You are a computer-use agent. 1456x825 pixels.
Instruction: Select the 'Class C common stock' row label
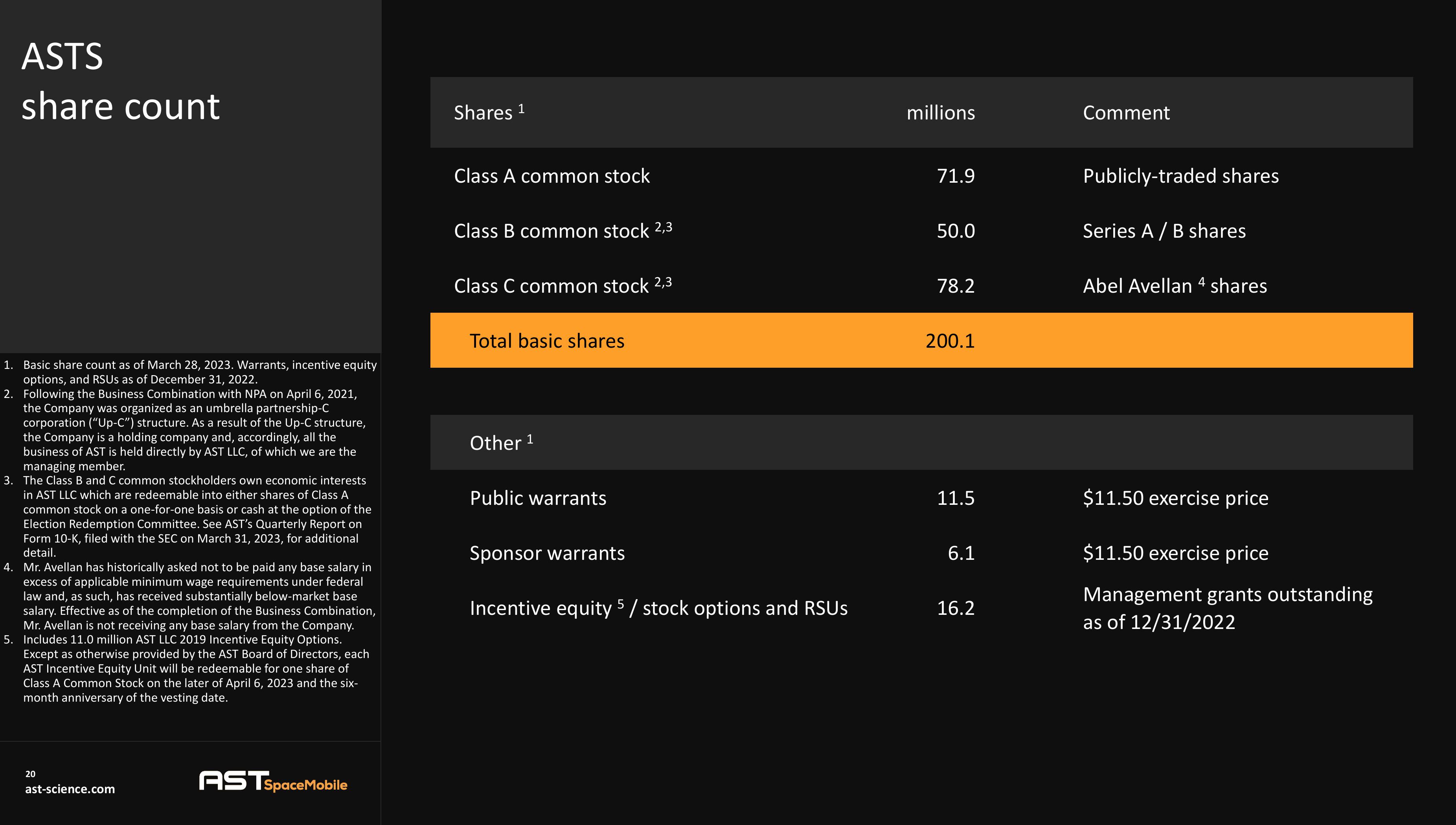point(563,285)
